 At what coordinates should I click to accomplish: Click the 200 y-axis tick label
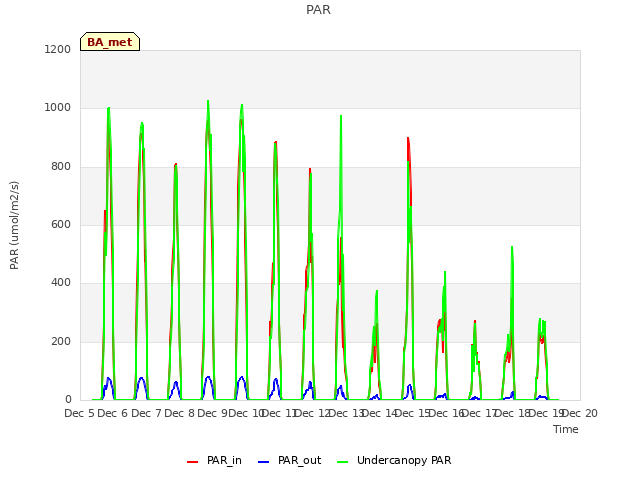point(61,342)
